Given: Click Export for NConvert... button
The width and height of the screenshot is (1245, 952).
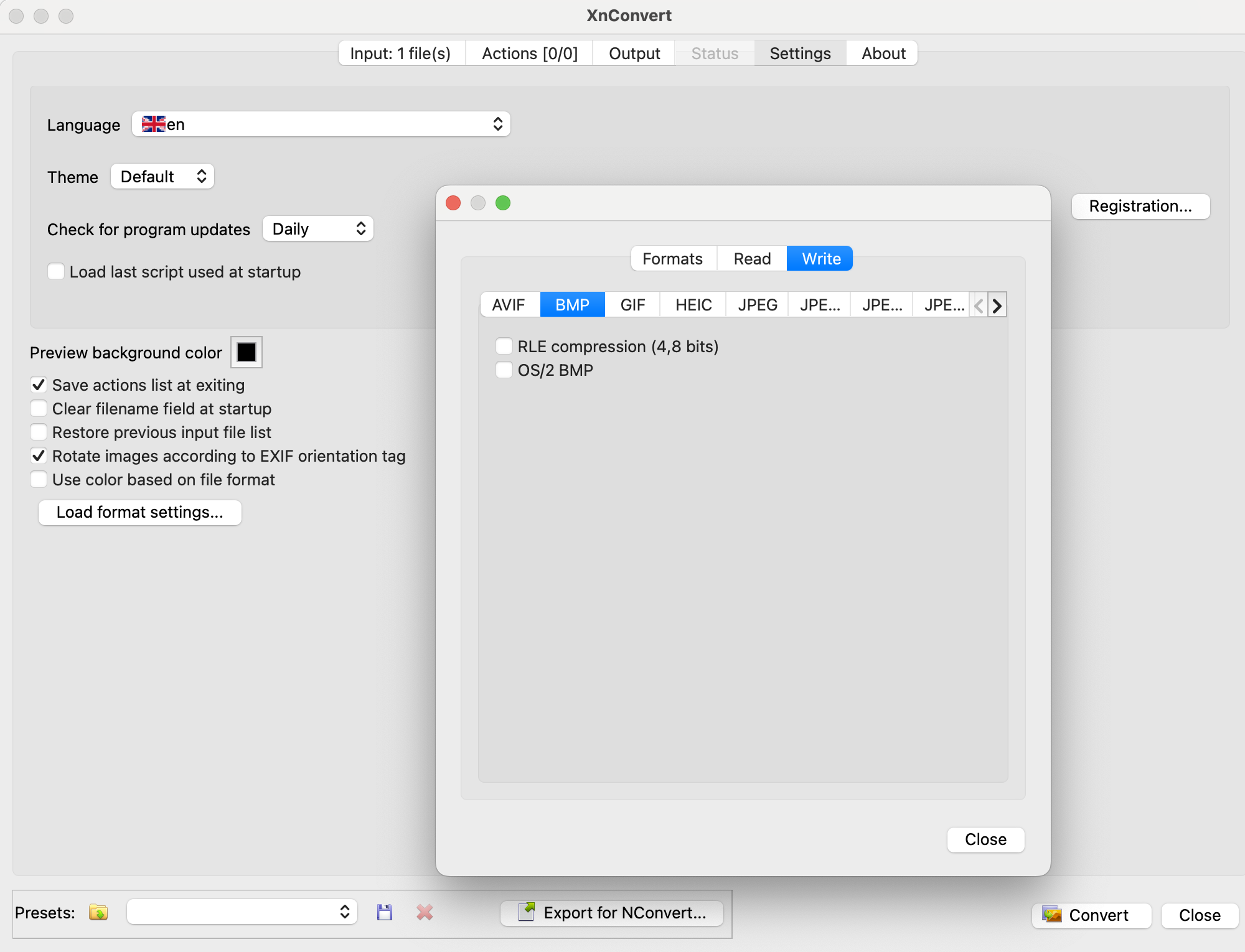Looking at the screenshot, I should (x=612, y=913).
